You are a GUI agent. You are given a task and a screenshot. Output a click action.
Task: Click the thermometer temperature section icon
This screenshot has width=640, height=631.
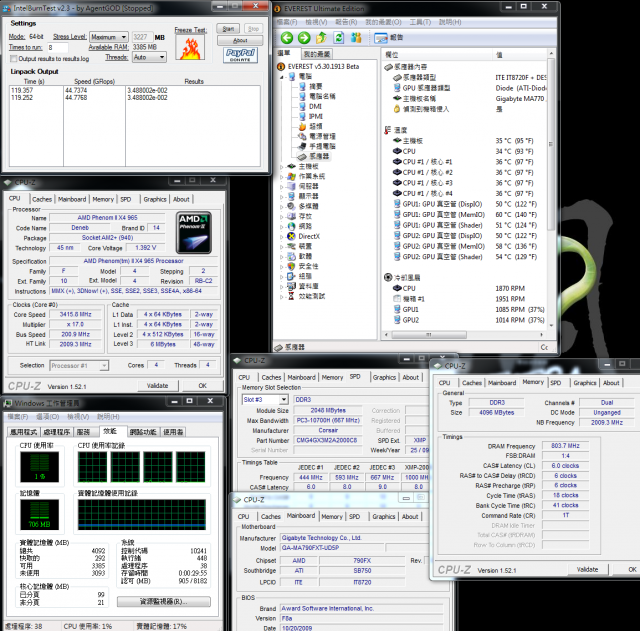[387, 130]
